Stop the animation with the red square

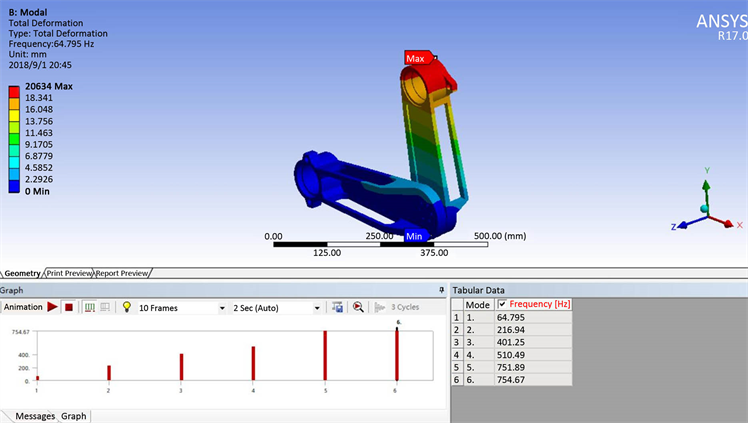coord(69,308)
